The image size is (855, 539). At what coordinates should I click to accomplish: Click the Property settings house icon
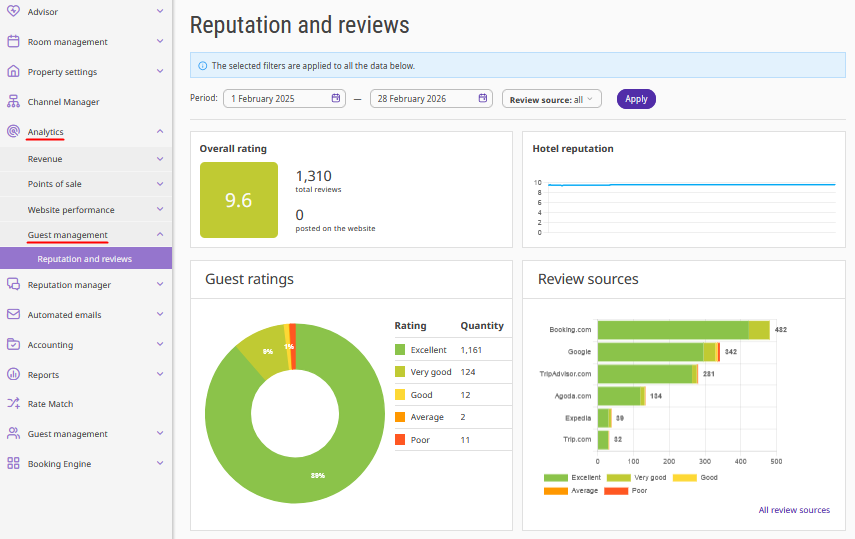[x=13, y=72]
